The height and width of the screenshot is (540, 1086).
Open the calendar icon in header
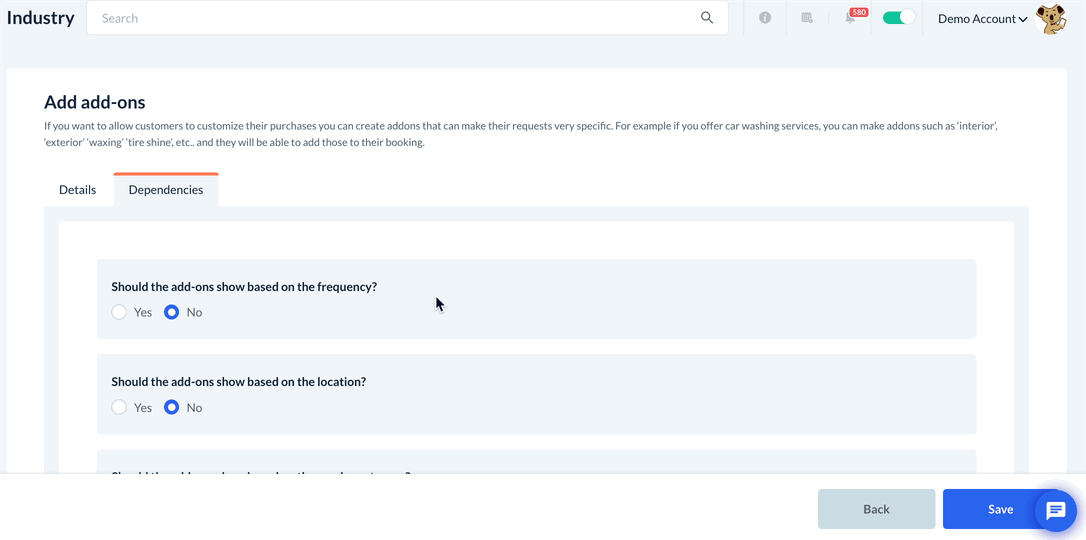pos(807,18)
